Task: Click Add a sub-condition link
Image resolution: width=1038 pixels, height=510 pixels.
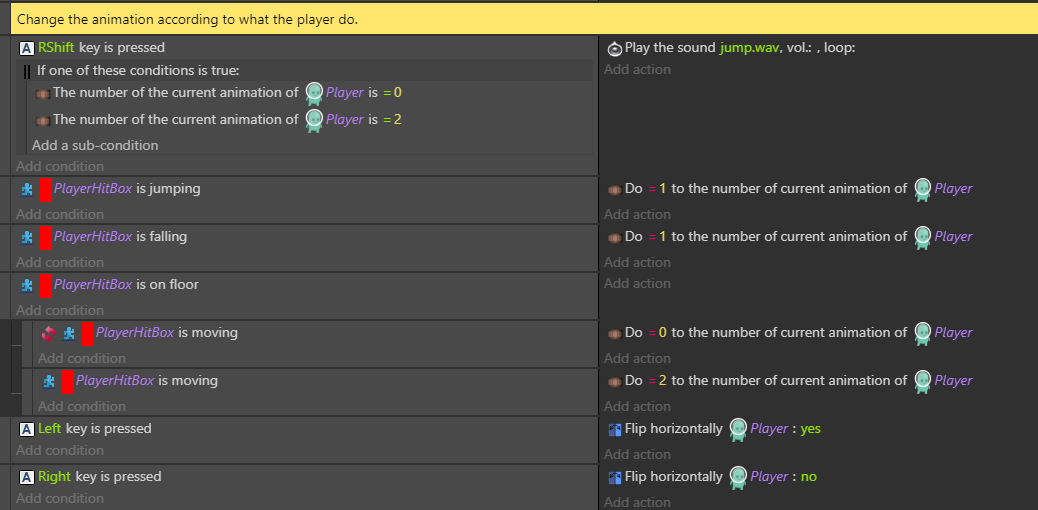Action: [95, 145]
